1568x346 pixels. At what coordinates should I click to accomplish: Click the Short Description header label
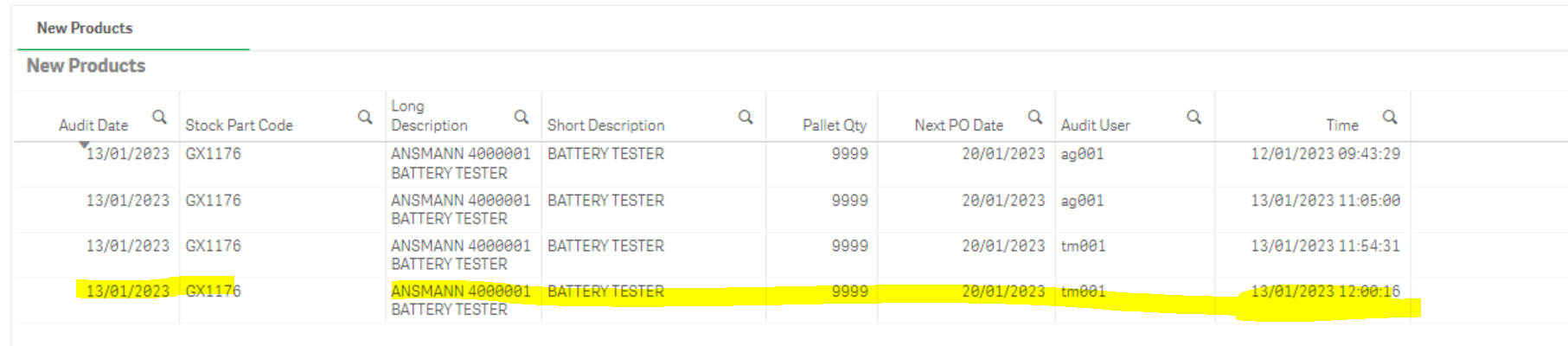point(605,125)
